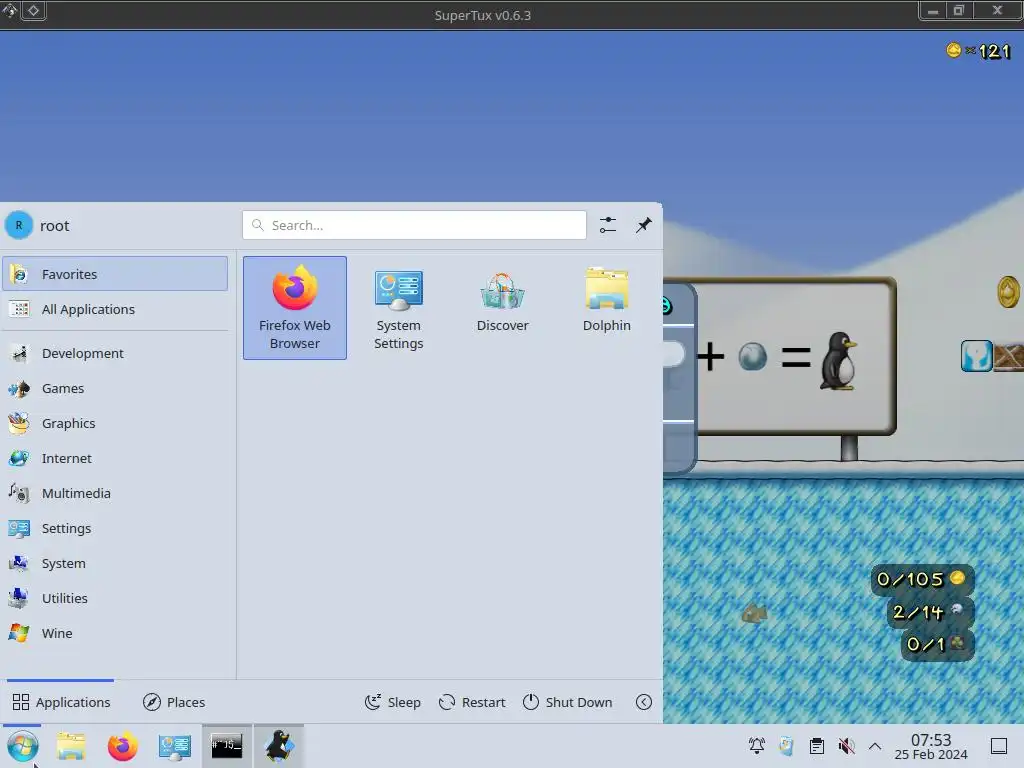Select the Favorites category

tap(115, 274)
